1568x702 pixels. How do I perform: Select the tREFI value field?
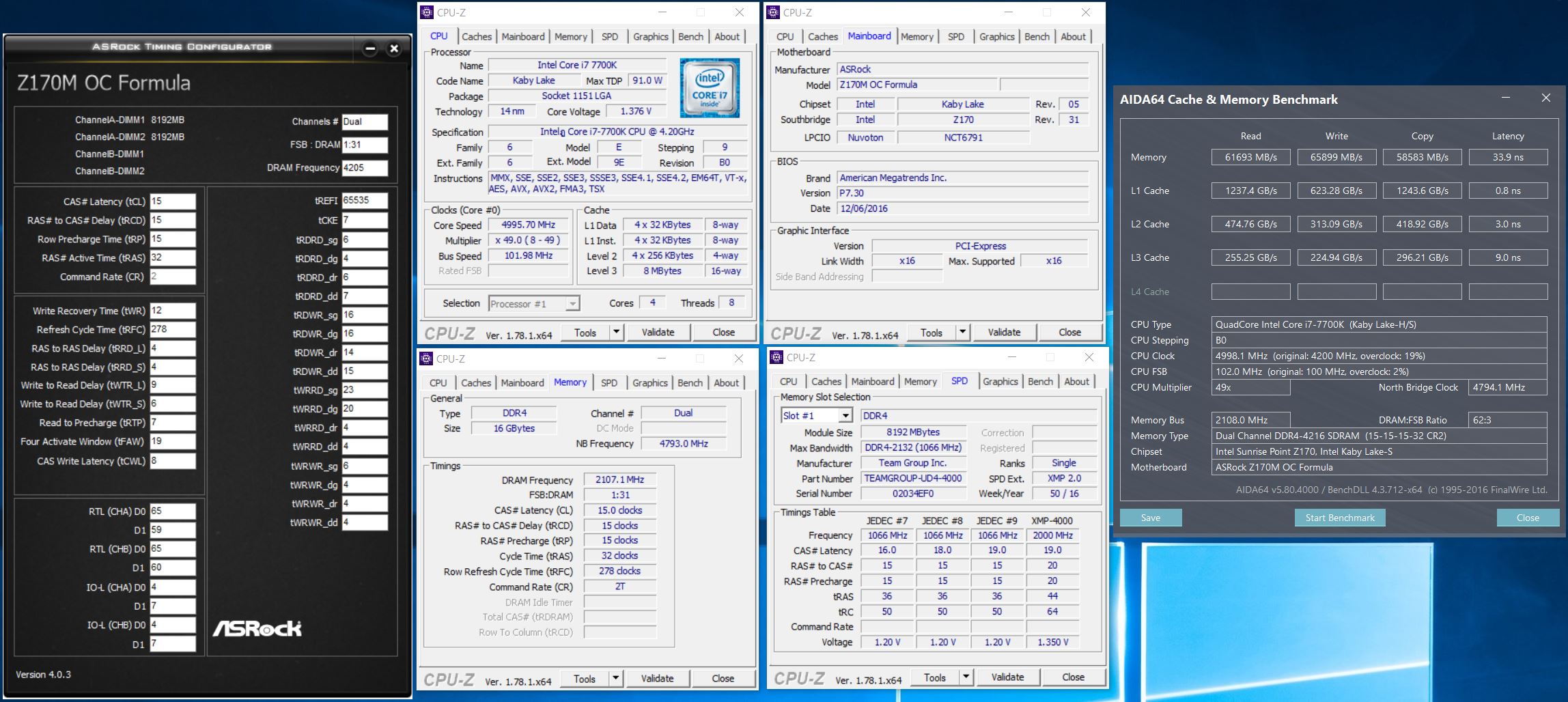(x=364, y=201)
